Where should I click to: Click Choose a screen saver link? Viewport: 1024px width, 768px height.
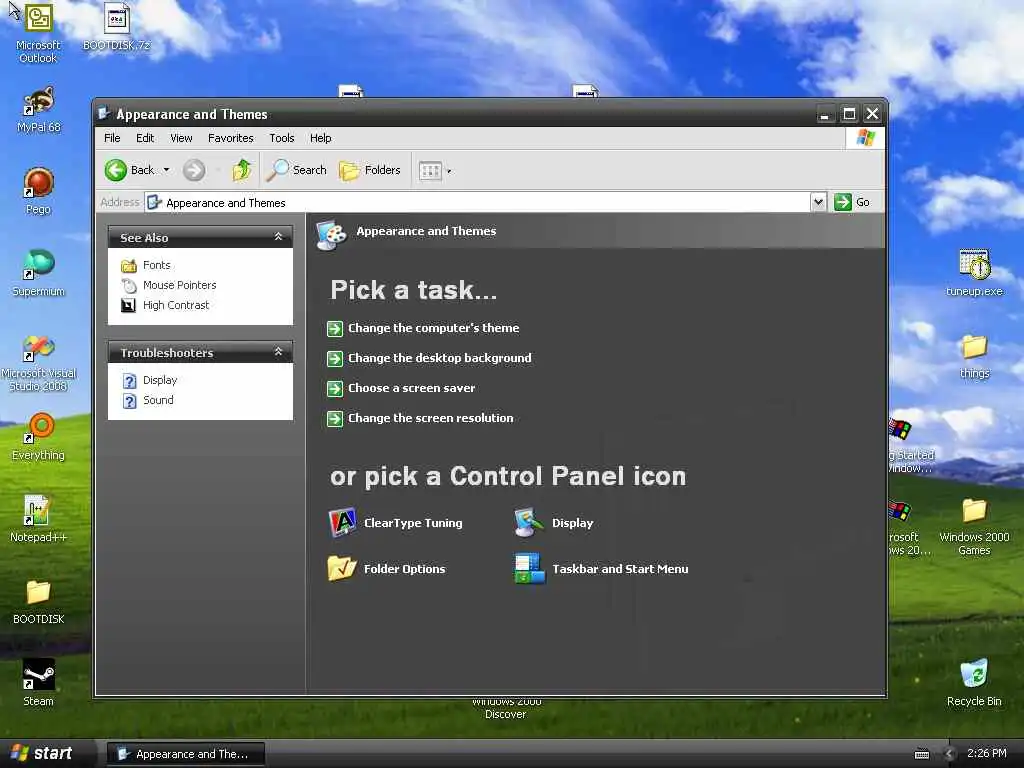tap(411, 388)
